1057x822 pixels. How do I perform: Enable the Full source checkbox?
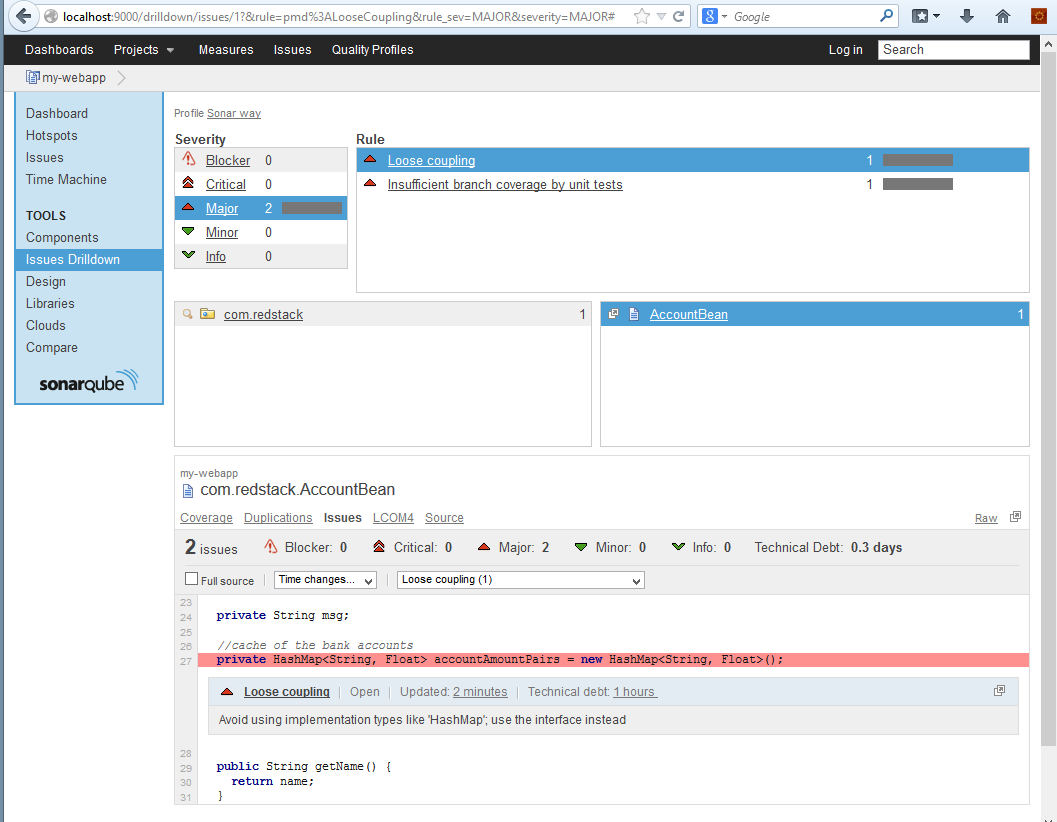point(191,580)
